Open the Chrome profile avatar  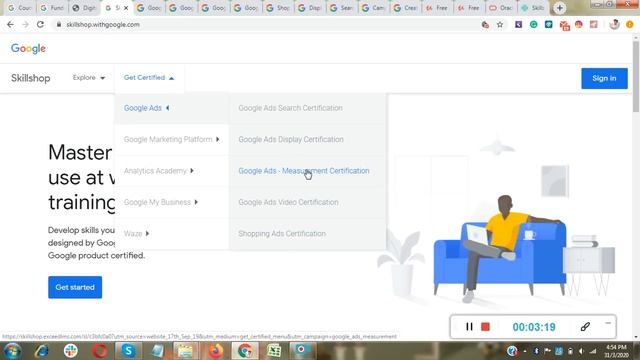point(614,24)
